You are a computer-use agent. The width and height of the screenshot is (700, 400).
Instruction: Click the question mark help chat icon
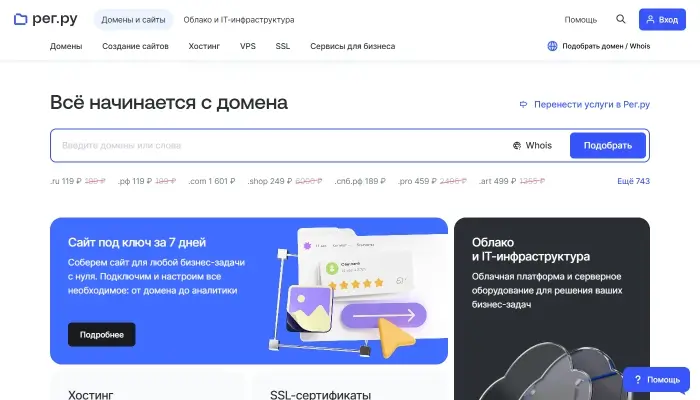(638, 379)
